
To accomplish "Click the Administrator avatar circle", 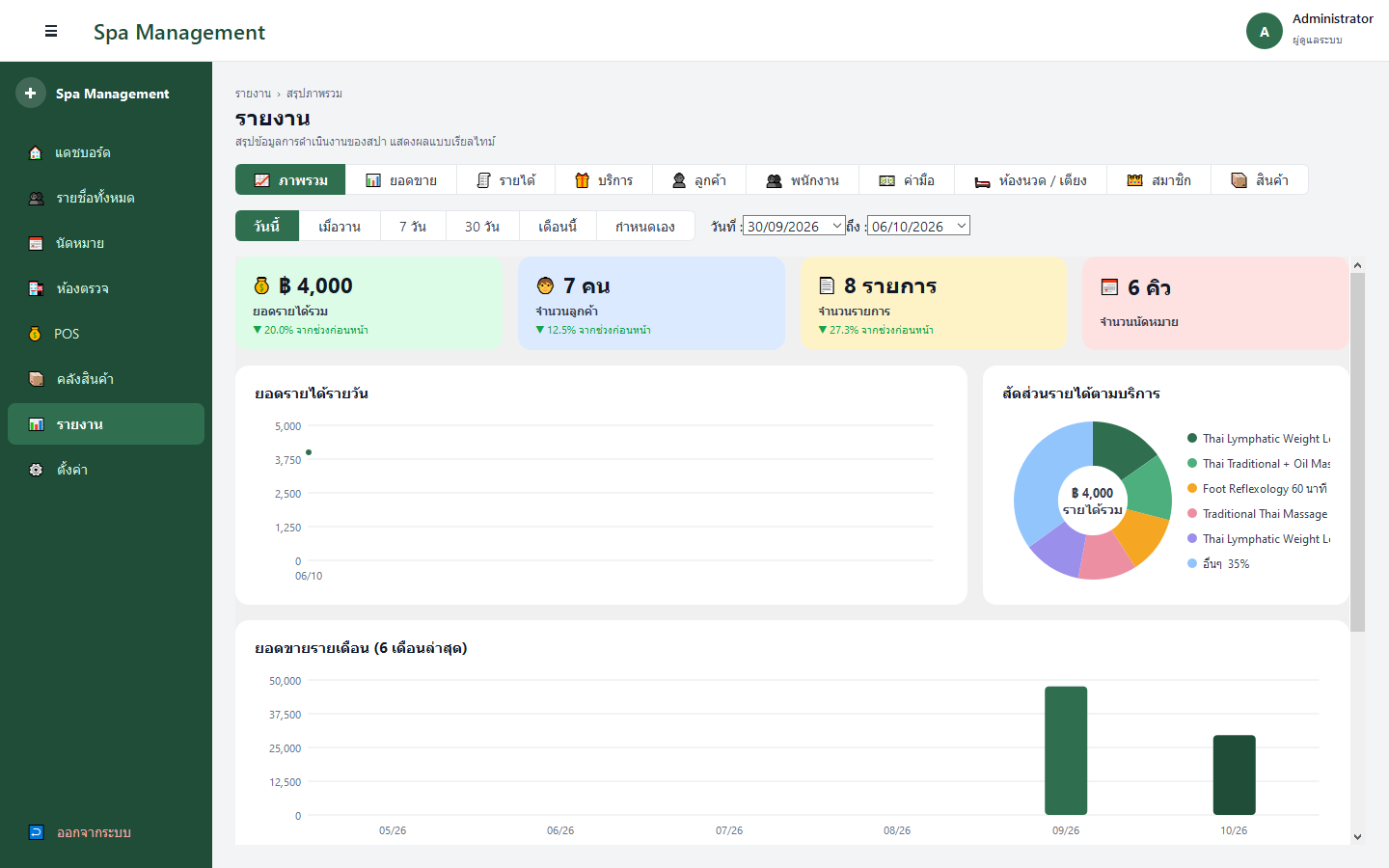I will pyautogui.click(x=1265, y=31).
